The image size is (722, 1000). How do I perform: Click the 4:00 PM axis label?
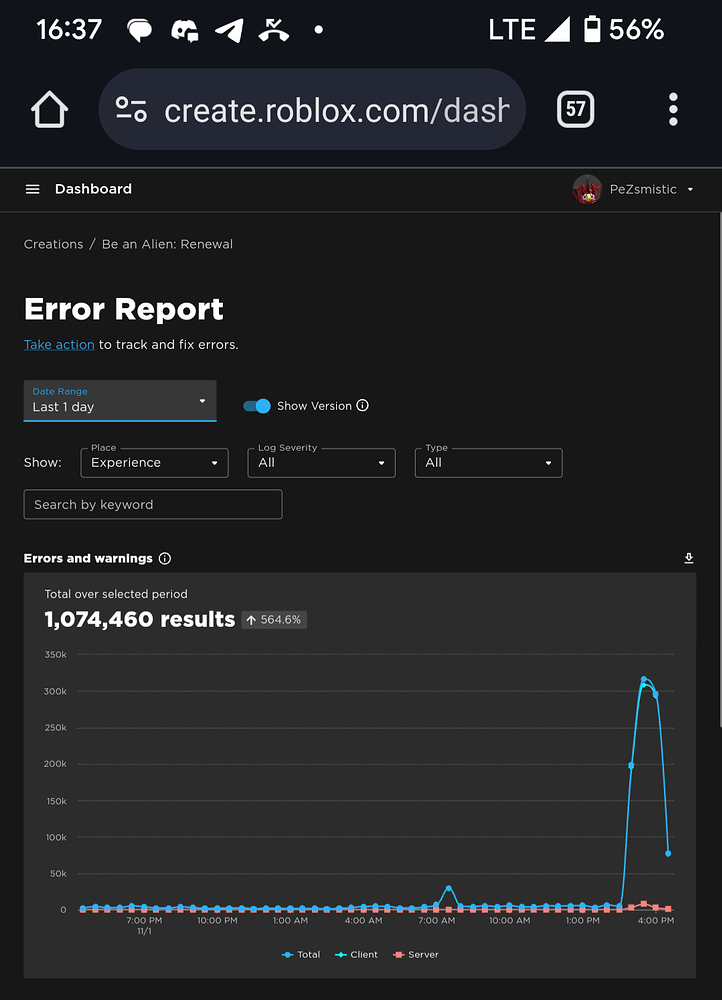656,920
